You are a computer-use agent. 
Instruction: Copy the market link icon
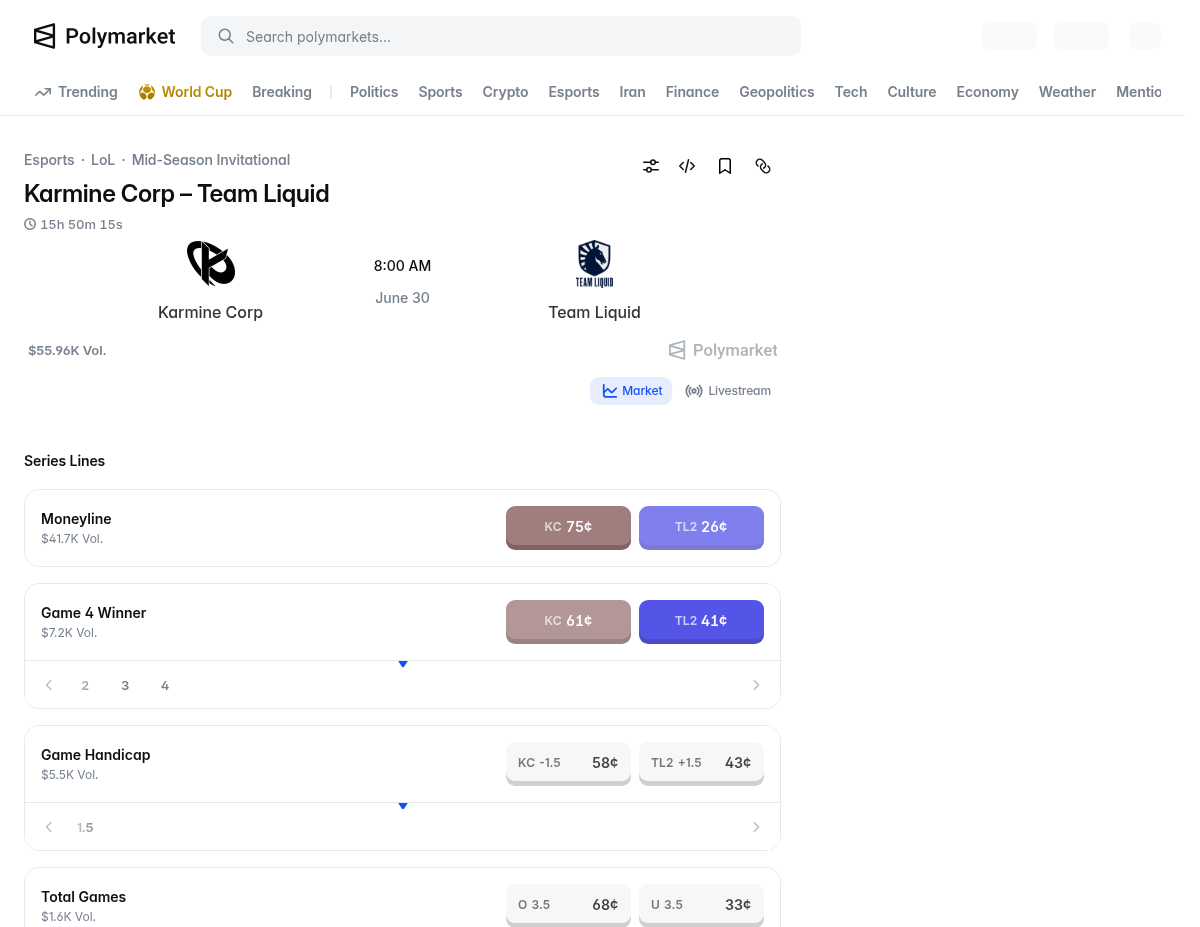[763, 166]
